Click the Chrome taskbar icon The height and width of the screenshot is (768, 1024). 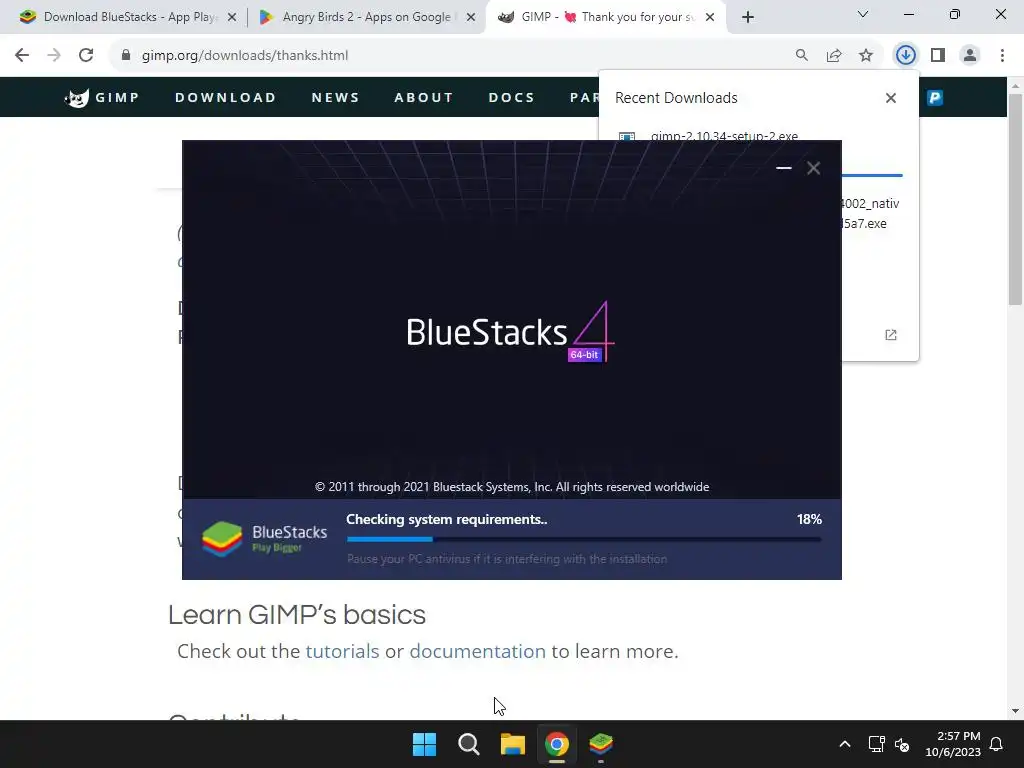556,744
